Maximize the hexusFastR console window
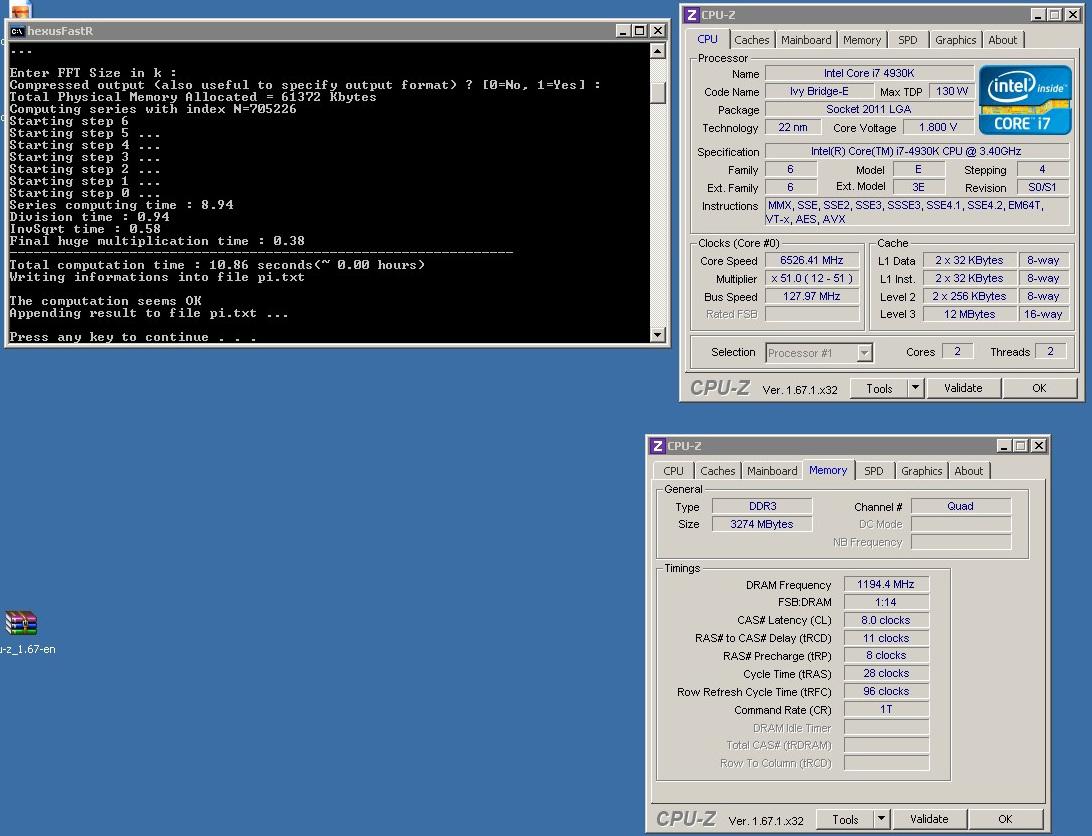 tap(639, 31)
